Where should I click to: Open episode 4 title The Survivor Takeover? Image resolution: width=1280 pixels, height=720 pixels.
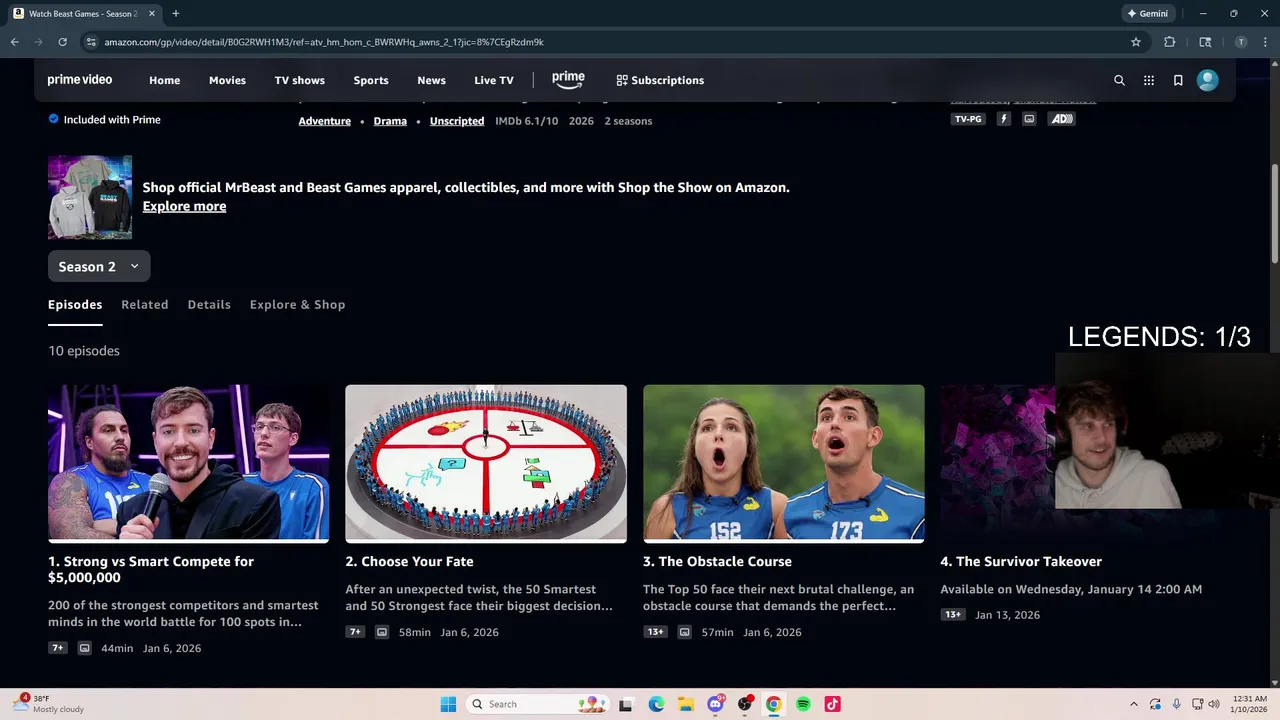pos(1021,561)
